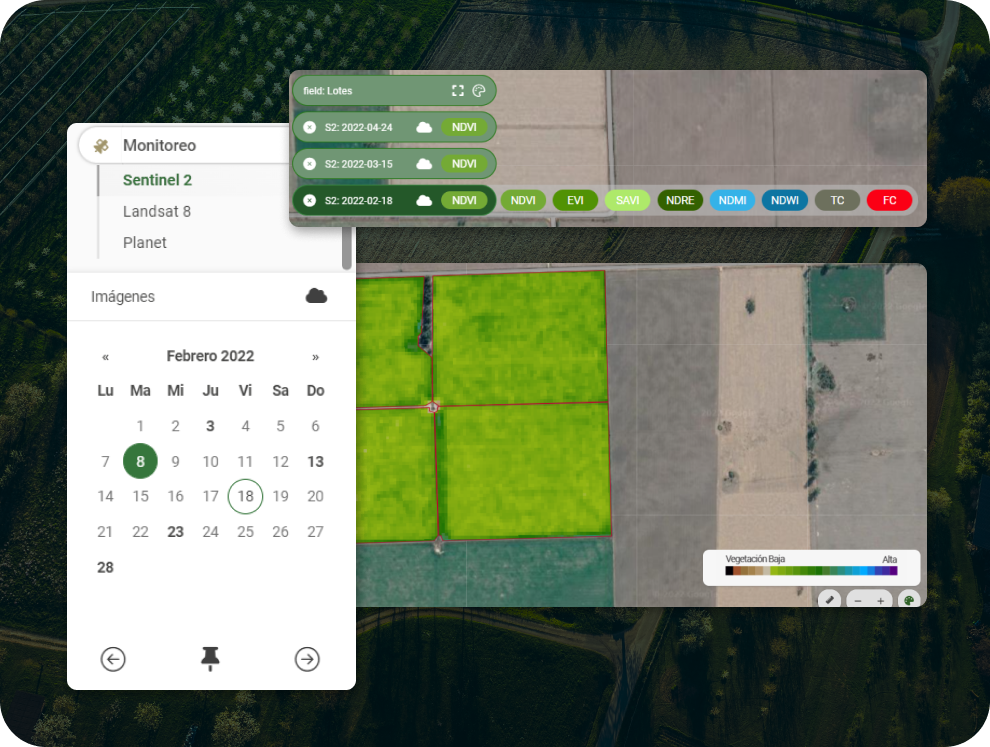Choose the NDMI index pill
Image resolution: width=990 pixels, height=747 pixels.
pyautogui.click(x=732, y=201)
